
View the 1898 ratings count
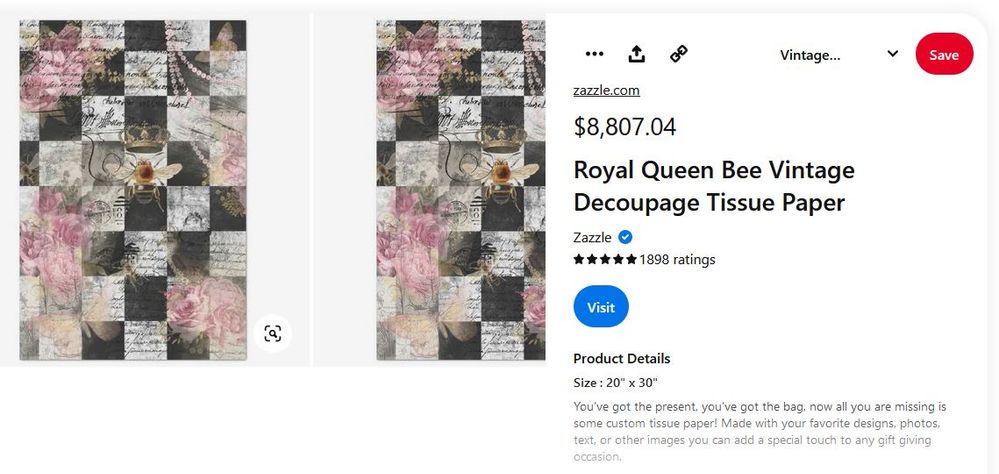[x=677, y=260]
